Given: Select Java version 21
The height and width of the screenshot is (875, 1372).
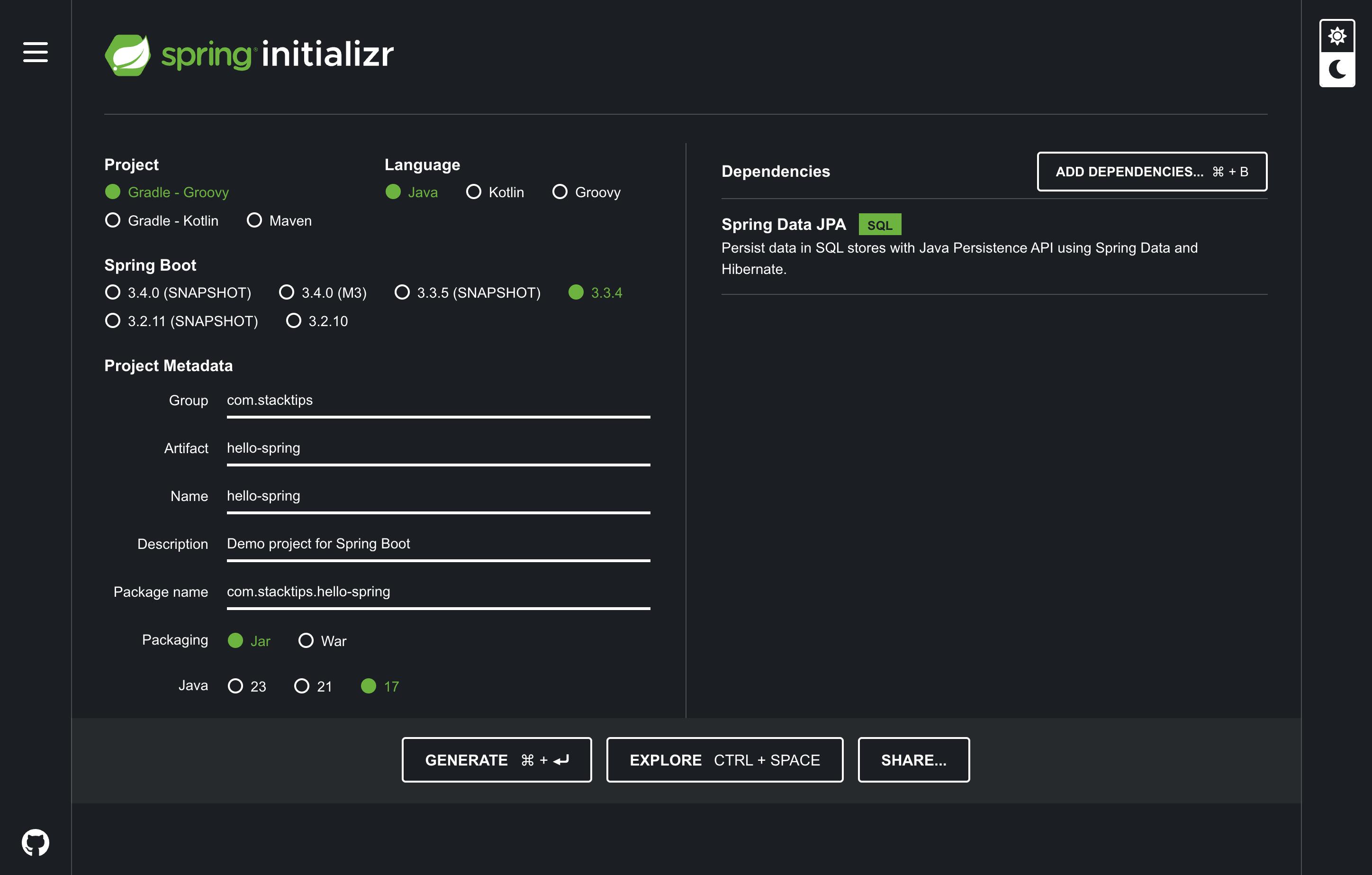Looking at the screenshot, I should (313, 686).
